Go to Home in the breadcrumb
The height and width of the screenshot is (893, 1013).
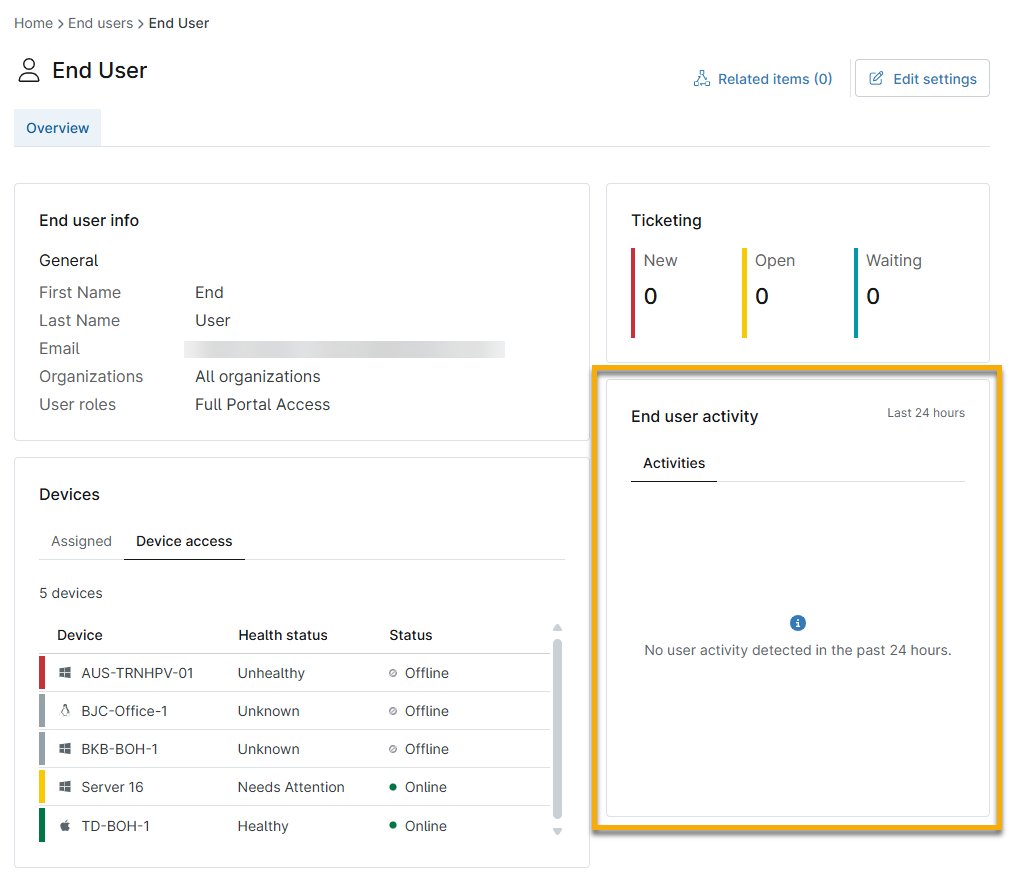[33, 23]
